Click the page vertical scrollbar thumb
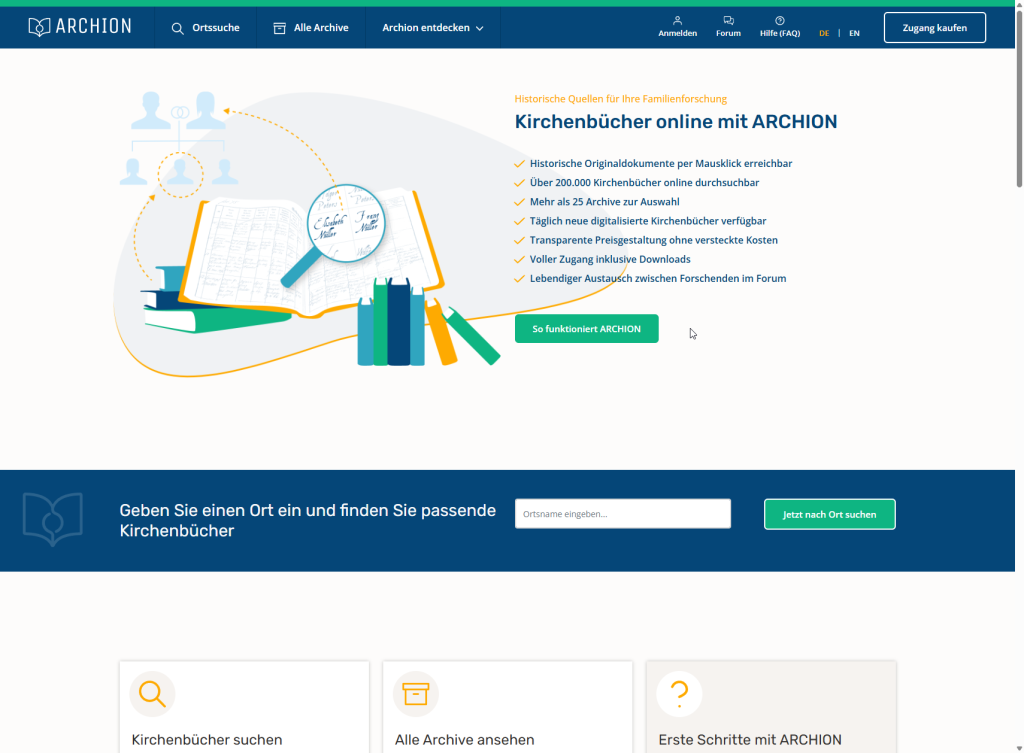Viewport: 1024px width, 753px height. pyautogui.click(x=1019, y=98)
